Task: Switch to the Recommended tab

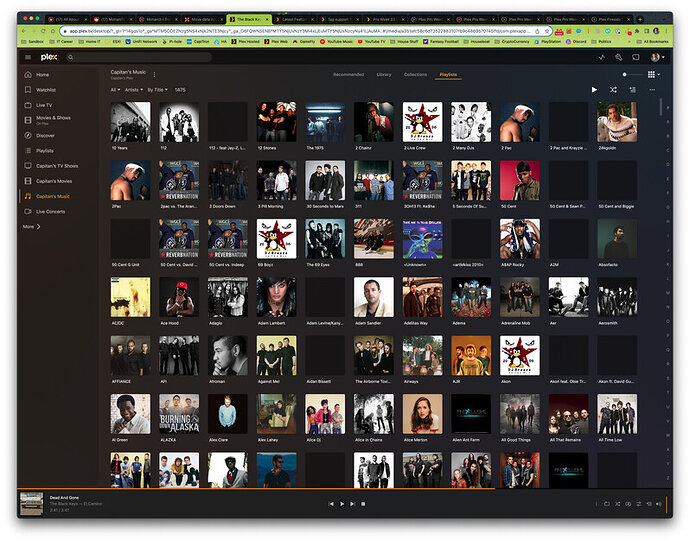Action: pos(349,75)
